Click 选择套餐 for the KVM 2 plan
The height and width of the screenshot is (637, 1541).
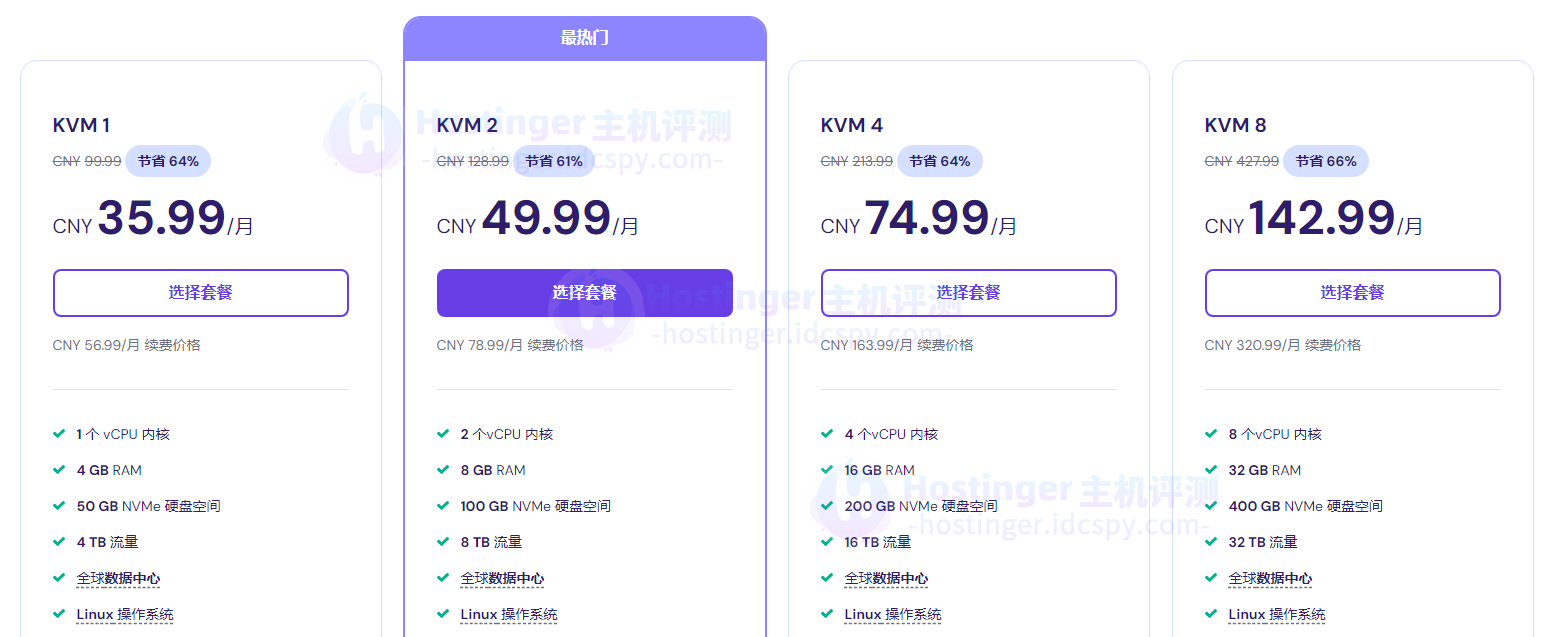pos(584,292)
